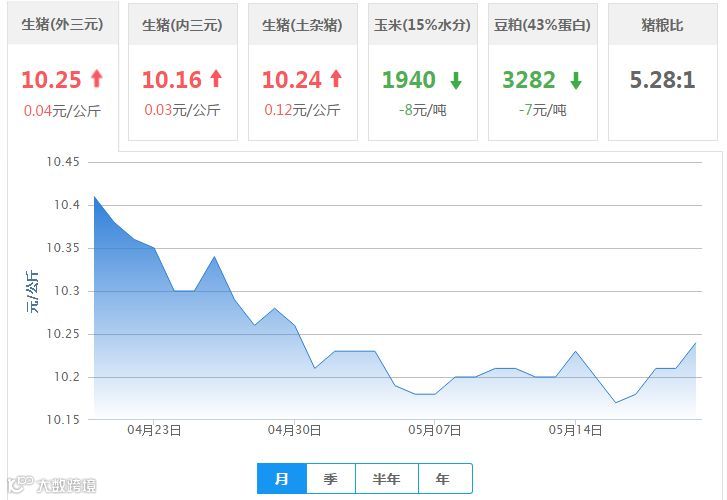Switch chart to 年 range
The width and height of the screenshot is (727, 500).
coord(445,479)
